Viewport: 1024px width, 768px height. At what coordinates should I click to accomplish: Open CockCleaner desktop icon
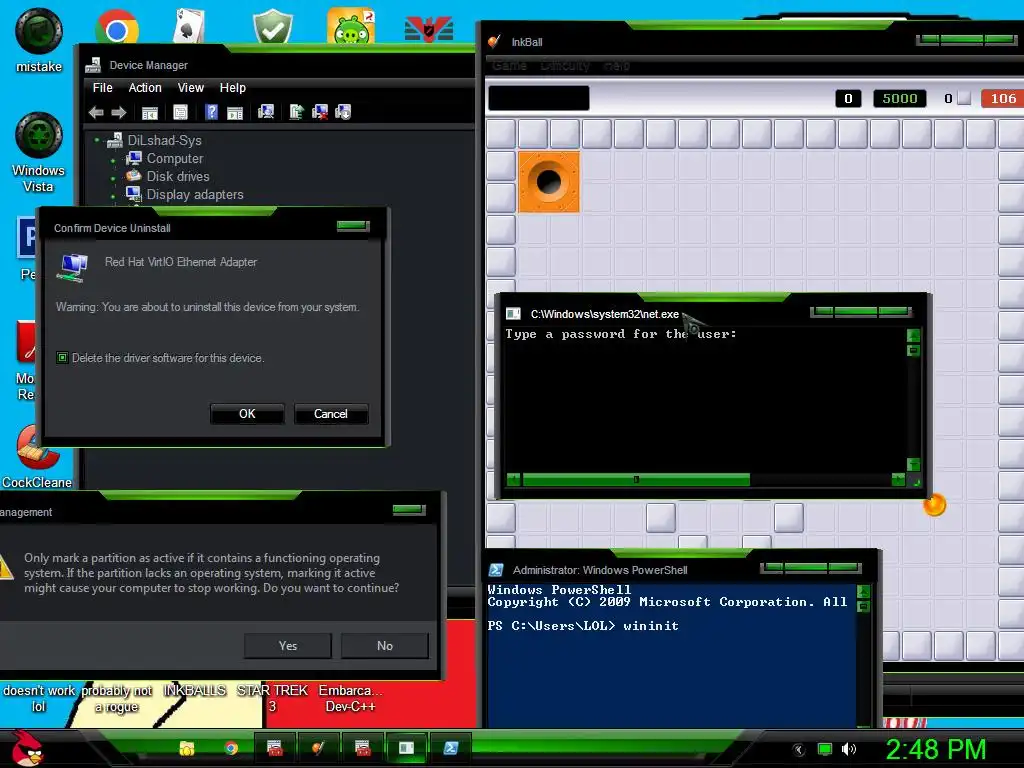point(37,457)
